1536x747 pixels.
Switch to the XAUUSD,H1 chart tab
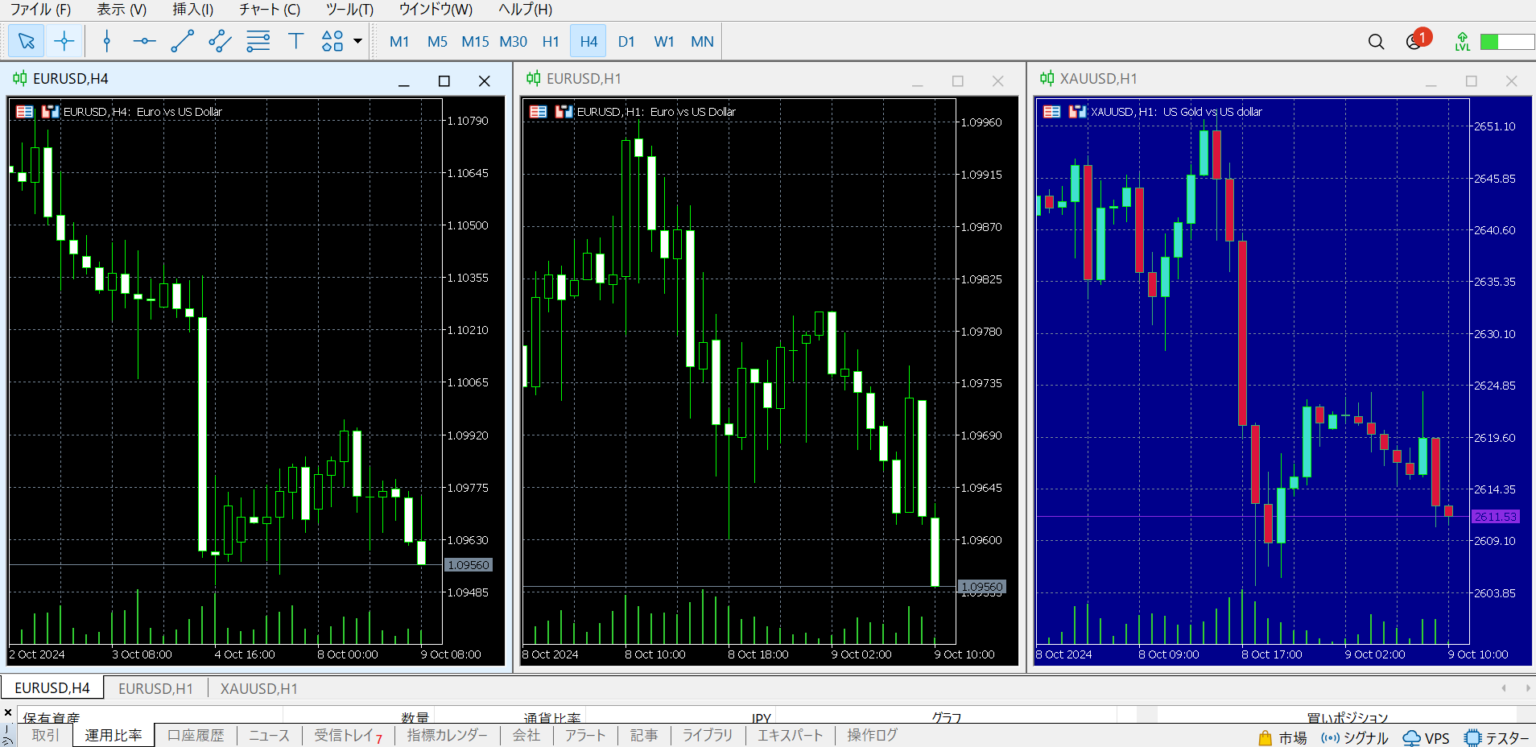click(x=259, y=688)
